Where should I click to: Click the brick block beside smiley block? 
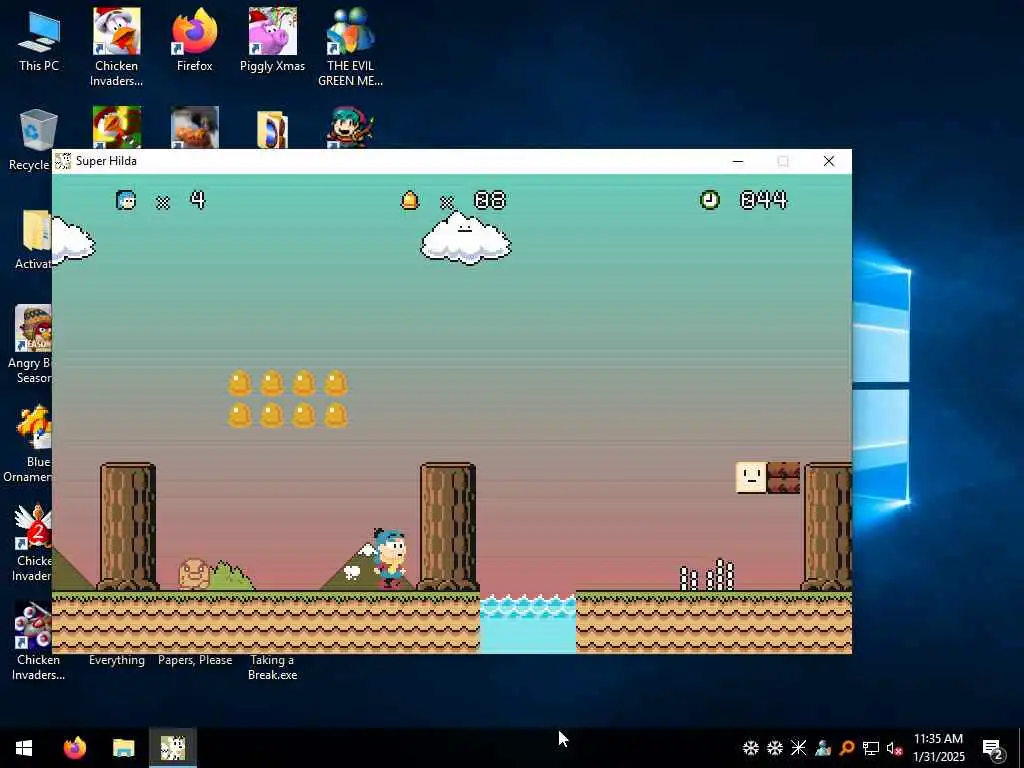(784, 478)
